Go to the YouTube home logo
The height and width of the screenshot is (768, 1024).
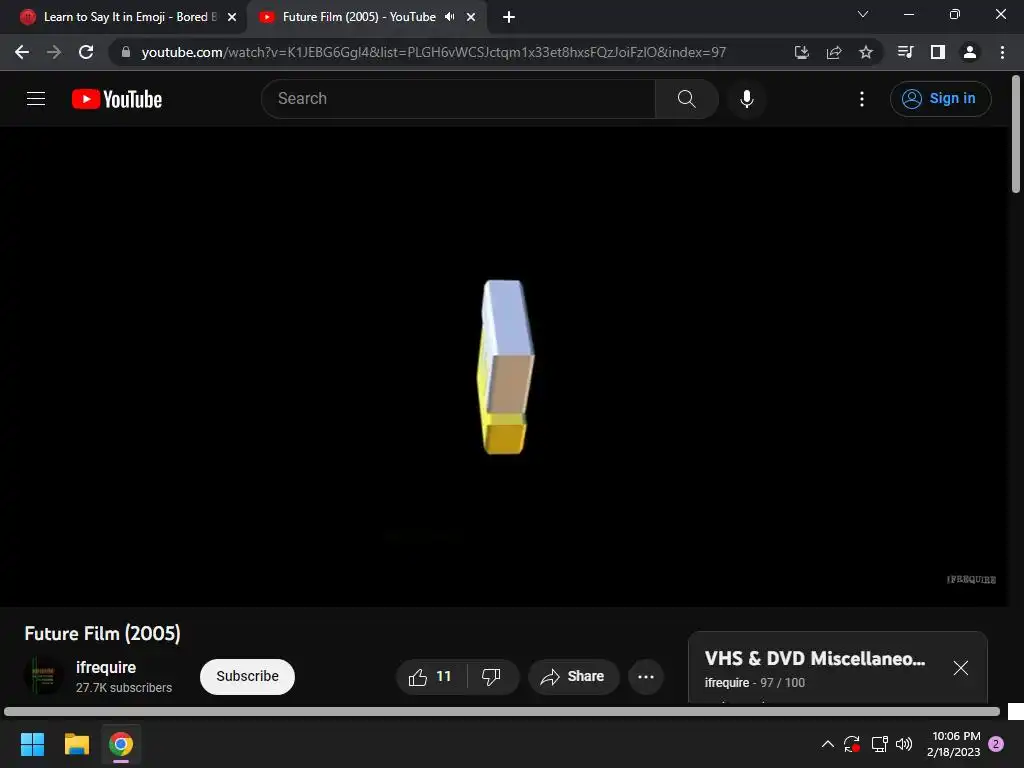click(x=117, y=99)
